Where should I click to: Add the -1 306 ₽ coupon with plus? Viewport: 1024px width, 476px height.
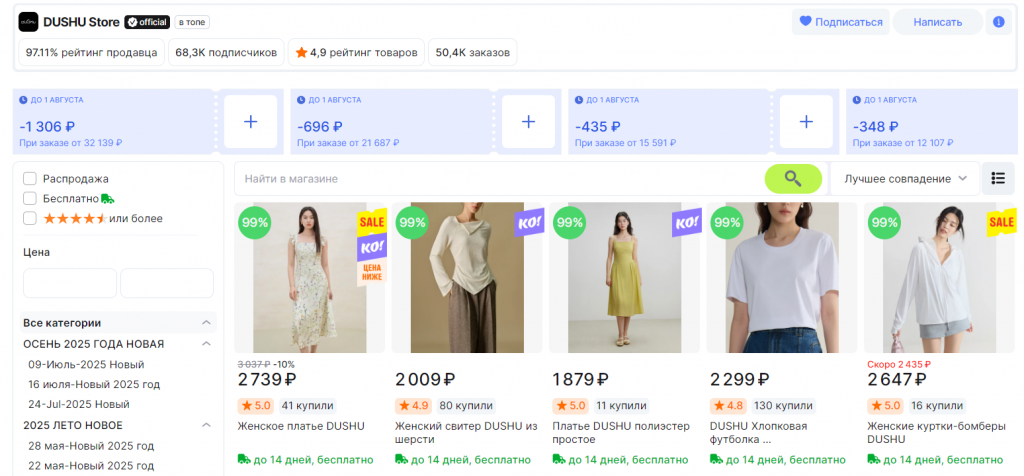pos(251,121)
